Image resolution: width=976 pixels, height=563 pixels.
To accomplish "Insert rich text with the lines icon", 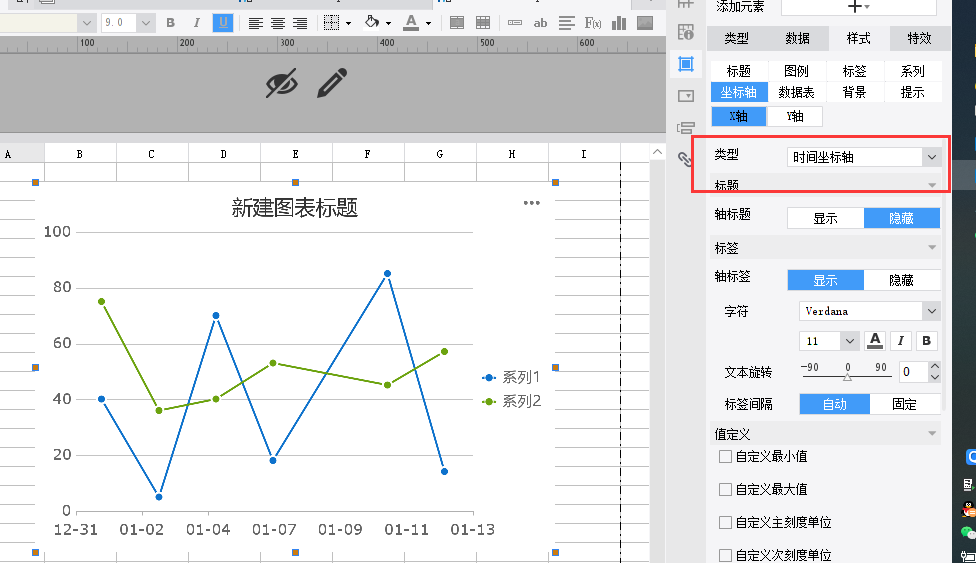I will click(x=566, y=24).
